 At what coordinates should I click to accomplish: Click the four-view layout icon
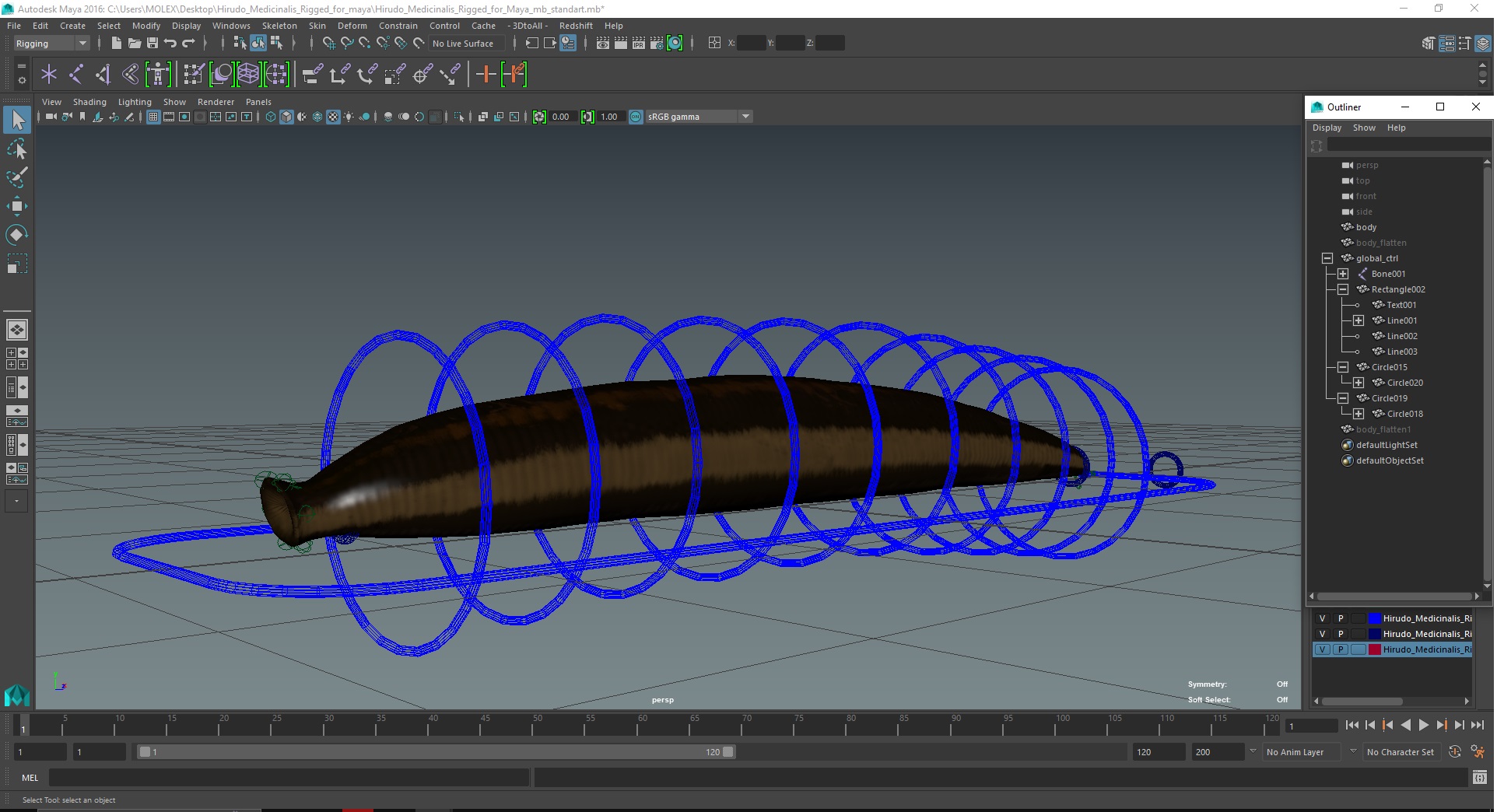[16, 359]
